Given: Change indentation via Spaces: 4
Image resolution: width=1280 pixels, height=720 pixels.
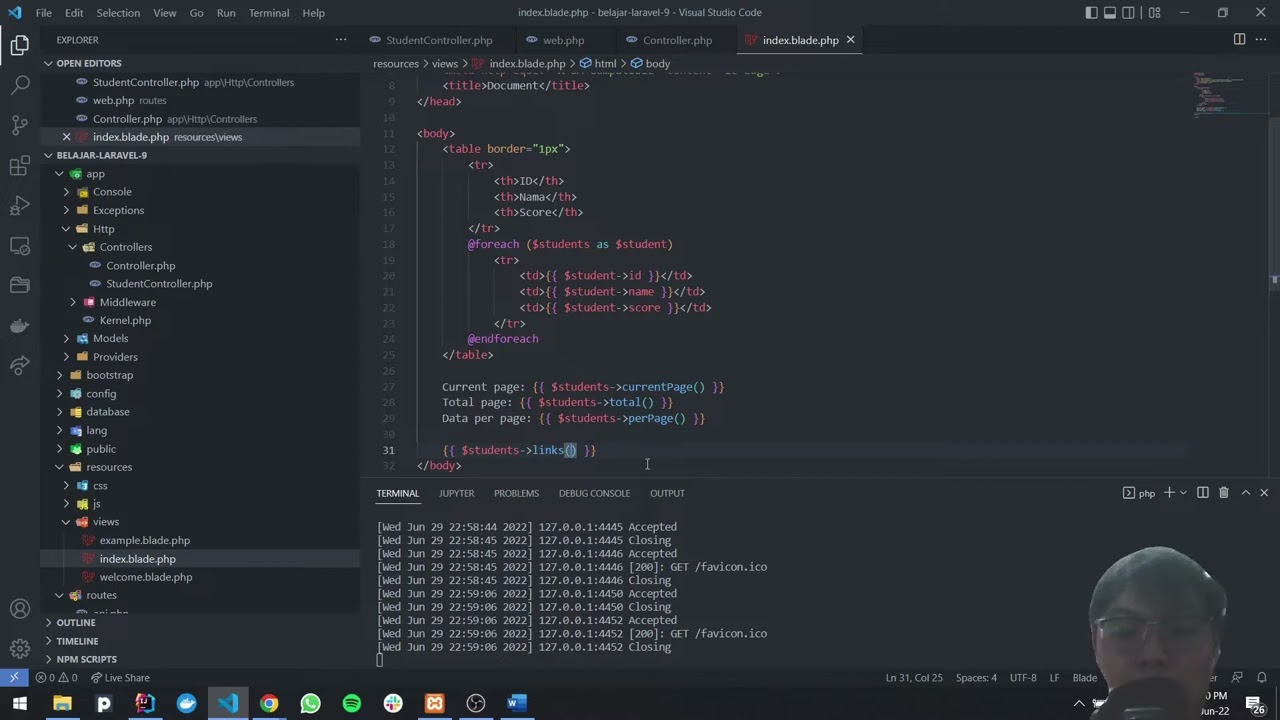Looking at the screenshot, I should coord(976,678).
